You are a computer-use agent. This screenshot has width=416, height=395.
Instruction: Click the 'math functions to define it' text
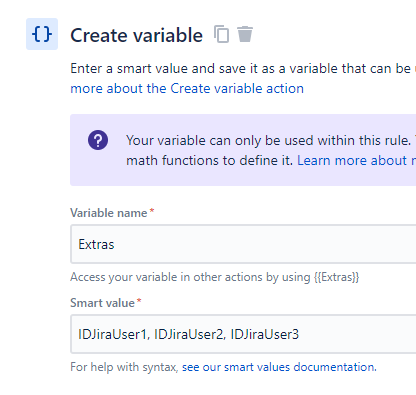pyautogui.click(x=209, y=161)
